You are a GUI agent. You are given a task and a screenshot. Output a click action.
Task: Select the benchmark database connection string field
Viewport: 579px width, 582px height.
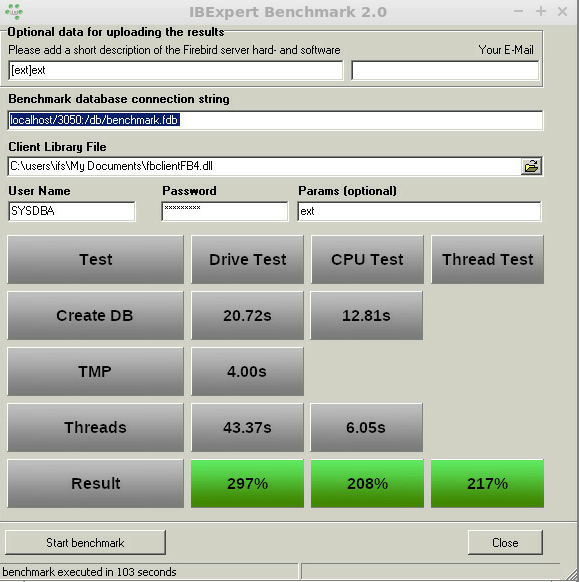[x=275, y=120]
